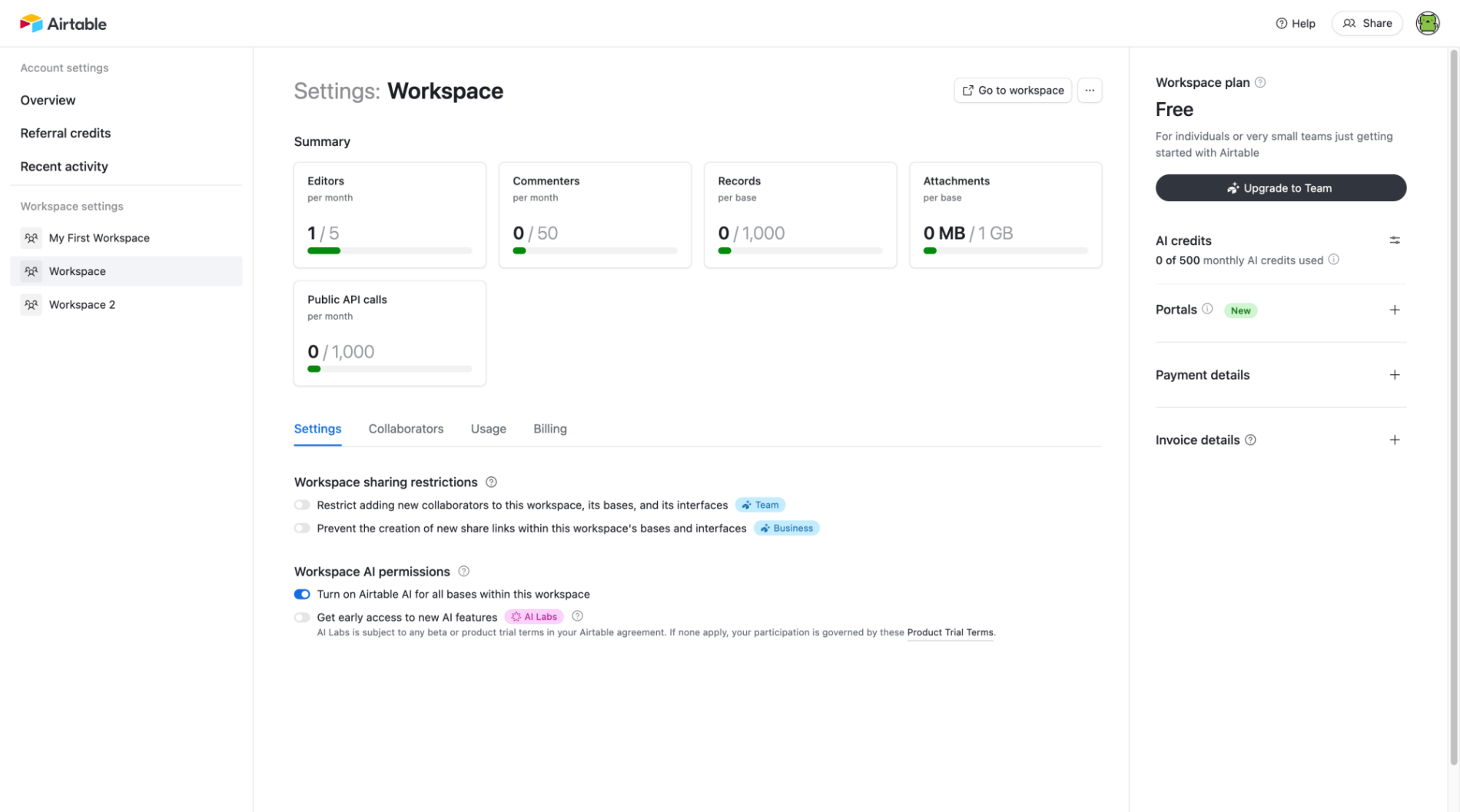
Task: Toggle Airtable AI for all bases
Action: [x=302, y=595]
